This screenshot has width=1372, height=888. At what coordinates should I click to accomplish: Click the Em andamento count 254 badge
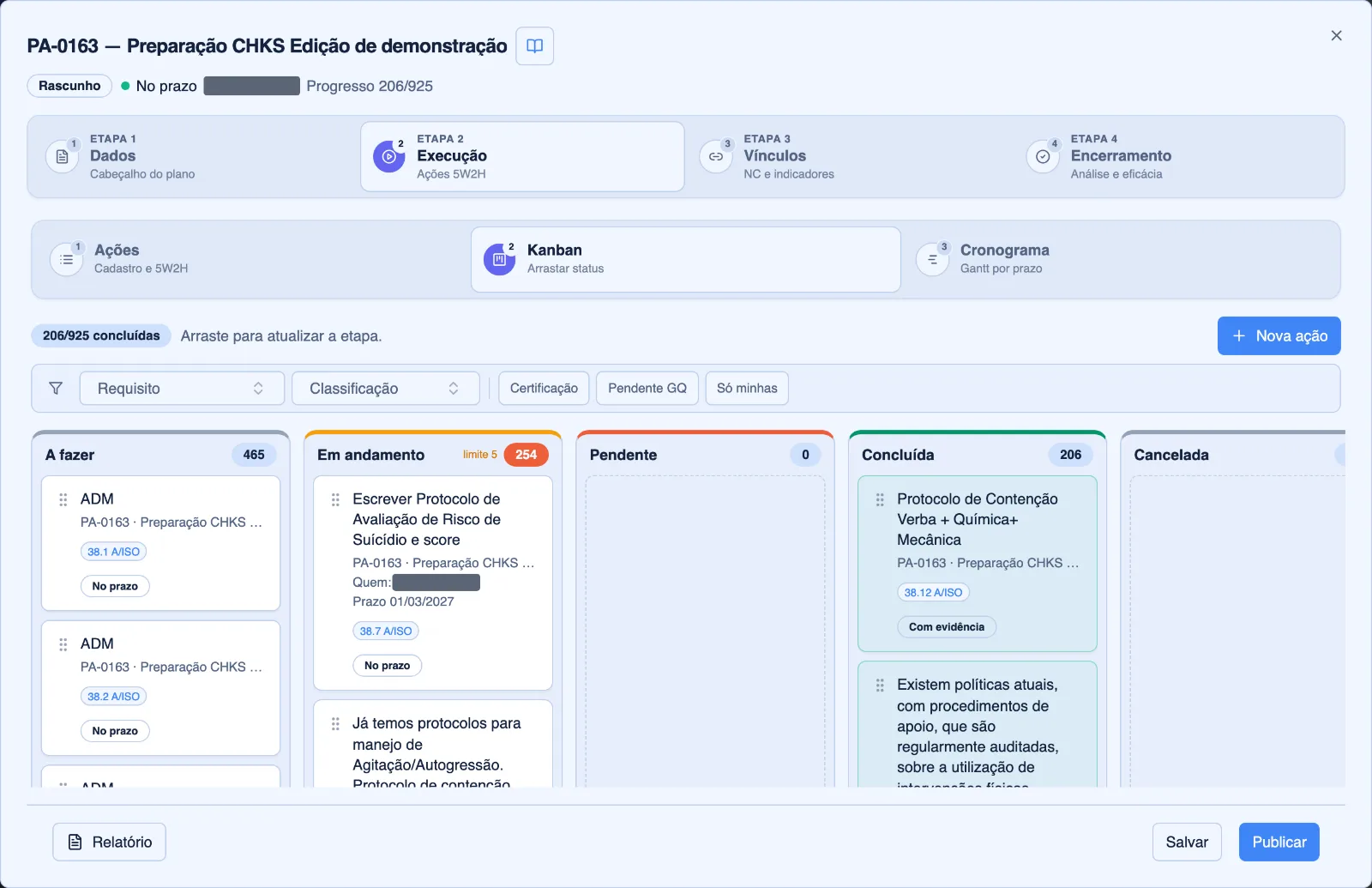click(526, 455)
